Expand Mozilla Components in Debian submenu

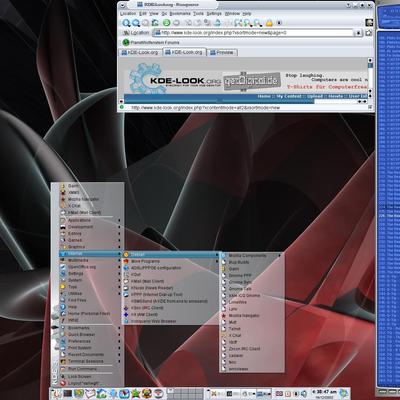pyautogui.click(x=252, y=256)
